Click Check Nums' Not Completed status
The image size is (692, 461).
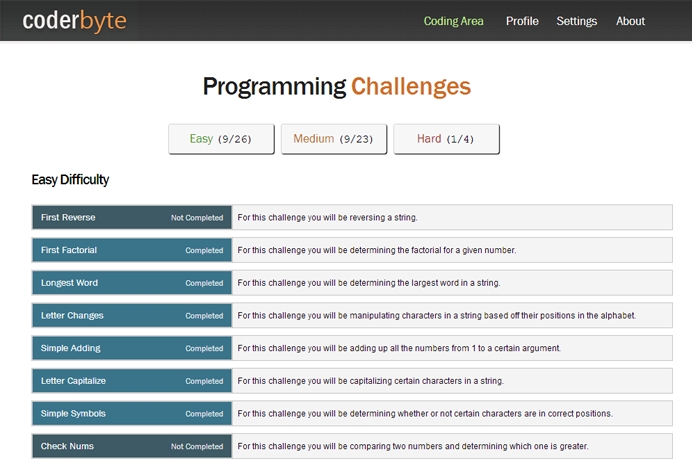pyautogui.click(x=197, y=447)
